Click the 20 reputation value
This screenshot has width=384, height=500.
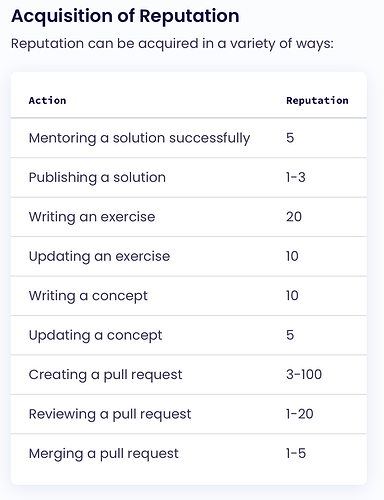[294, 217]
